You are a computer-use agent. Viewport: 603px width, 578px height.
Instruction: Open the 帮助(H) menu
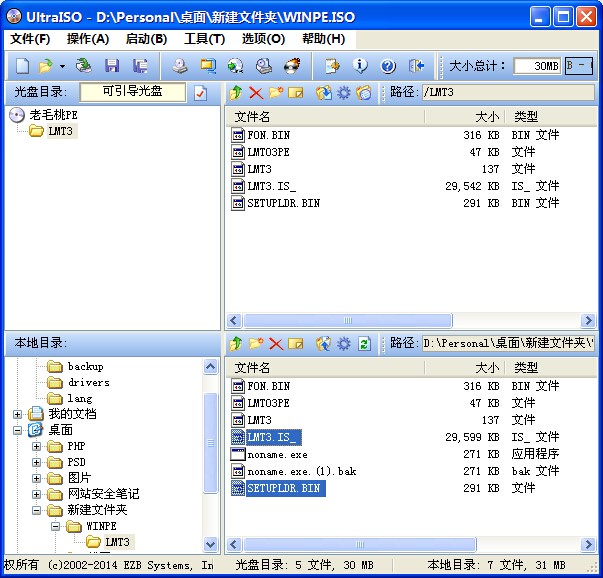[x=323, y=39]
